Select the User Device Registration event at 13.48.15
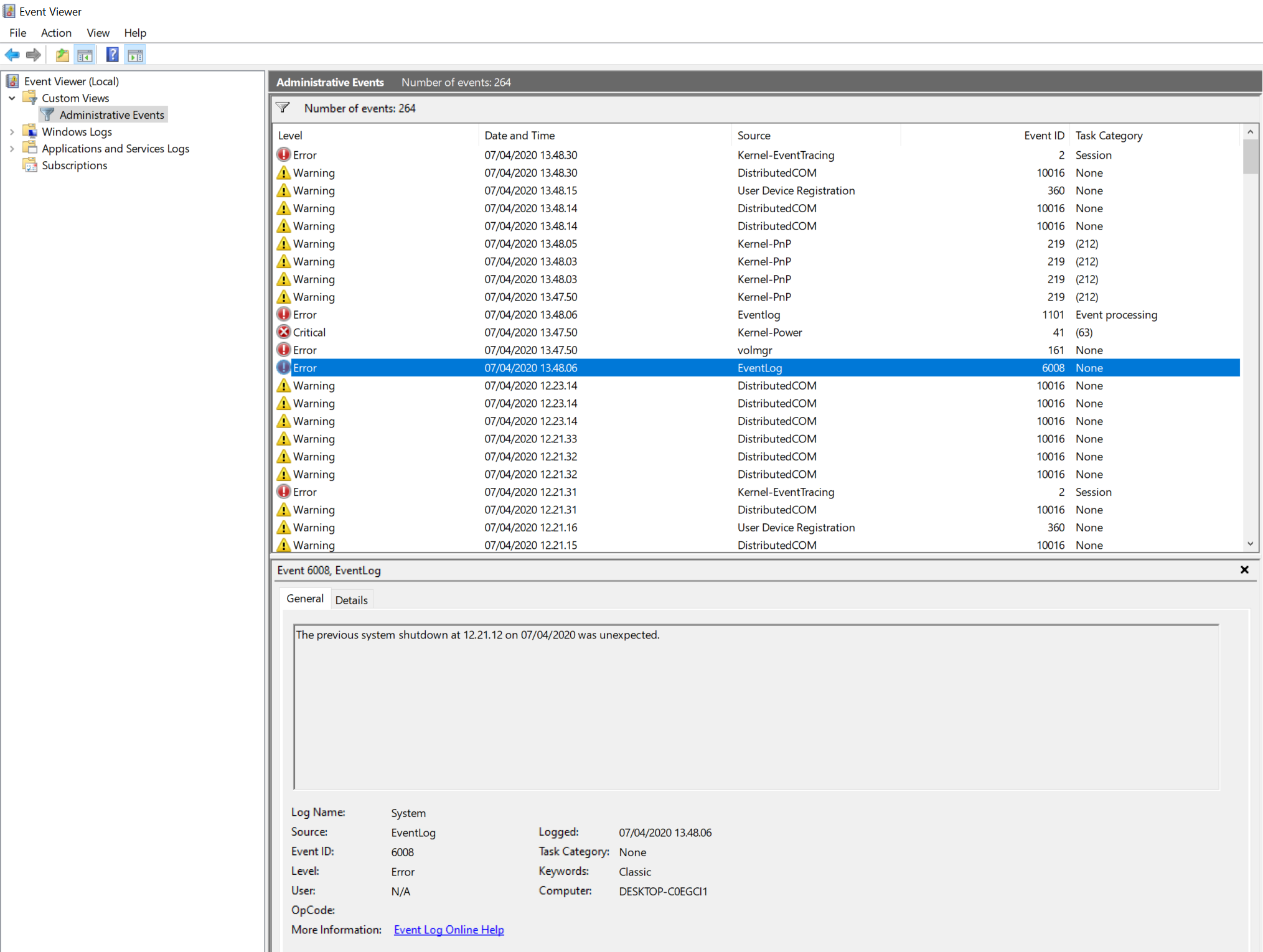Viewport: 1263px width, 952px height. tap(758, 190)
